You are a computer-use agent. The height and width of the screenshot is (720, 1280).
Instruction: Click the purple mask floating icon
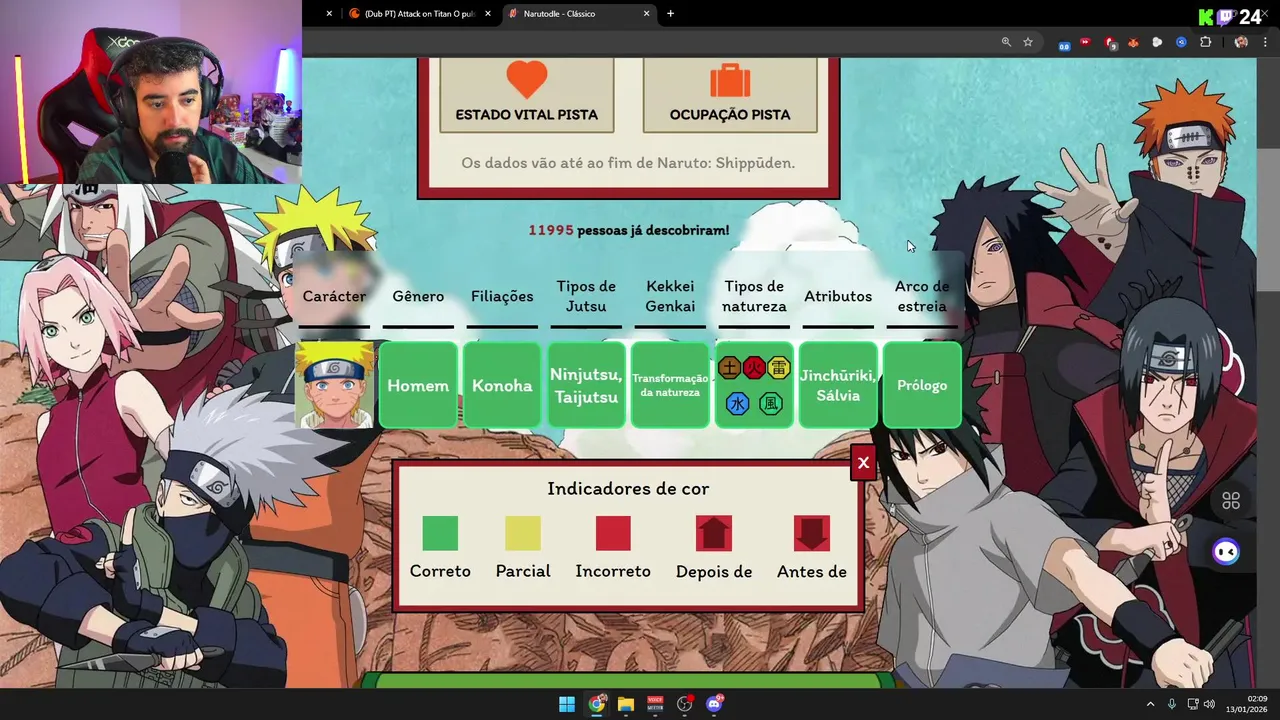pyautogui.click(x=1226, y=551)
